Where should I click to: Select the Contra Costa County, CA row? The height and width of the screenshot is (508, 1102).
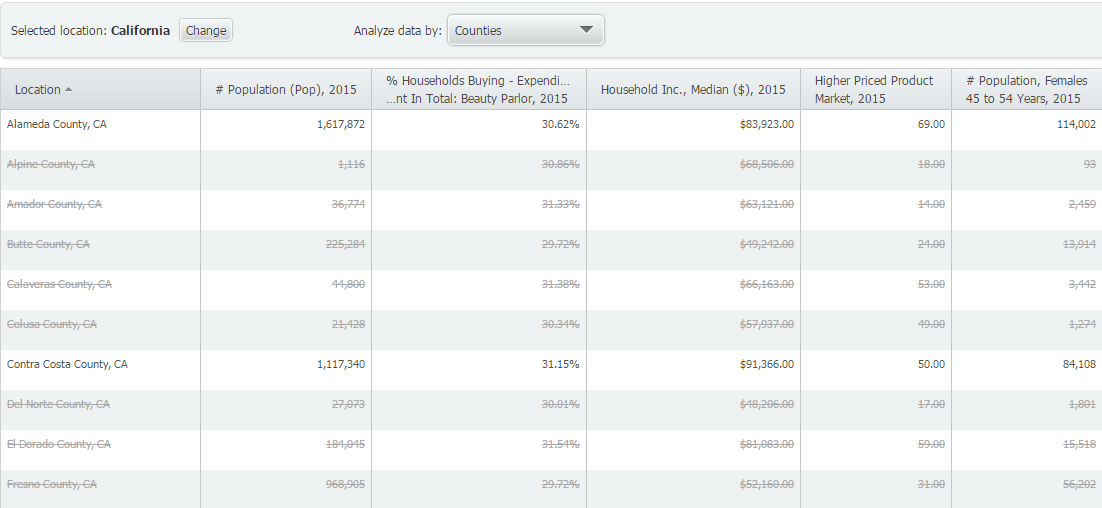click(67, 364)
